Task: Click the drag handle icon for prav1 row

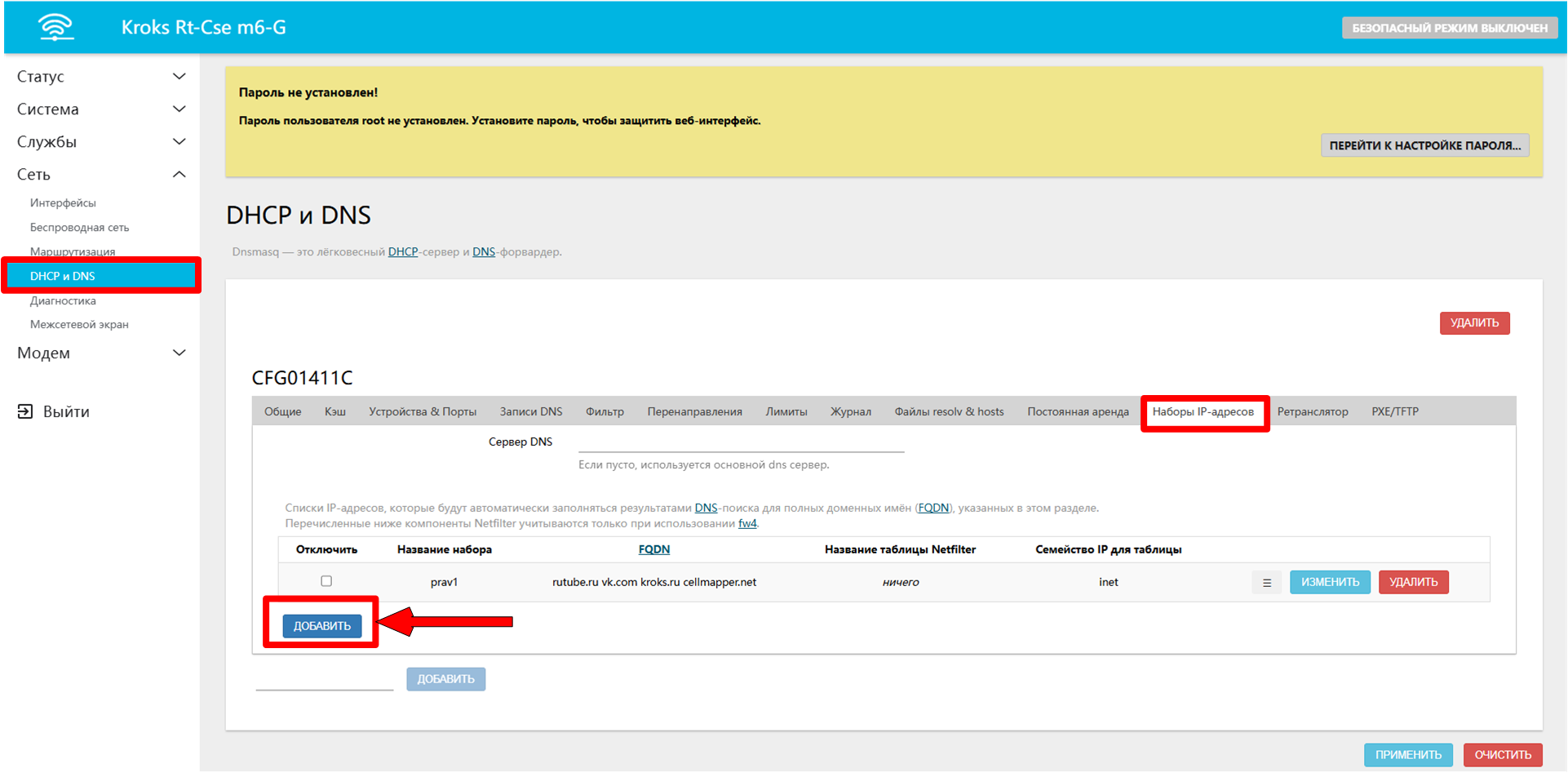Action: (x=1266, y=583)
